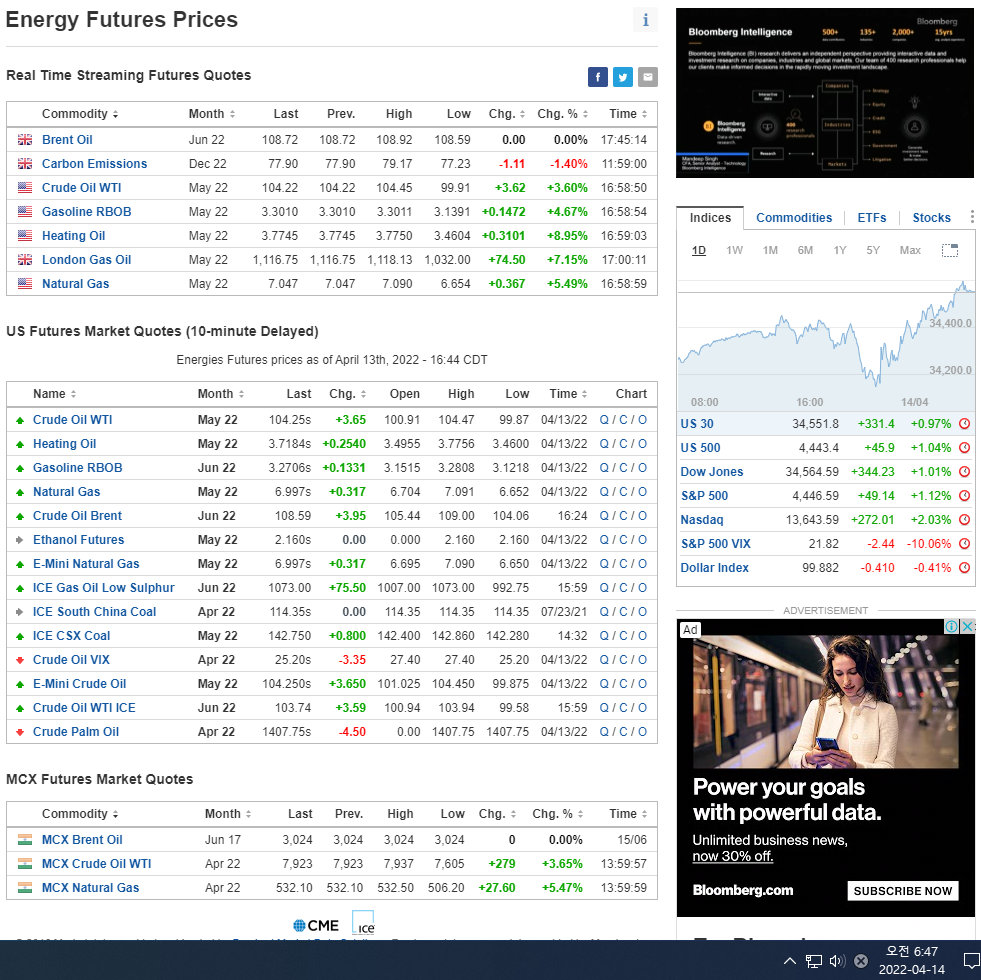Open the network icon in system tray

coord(813,961)
